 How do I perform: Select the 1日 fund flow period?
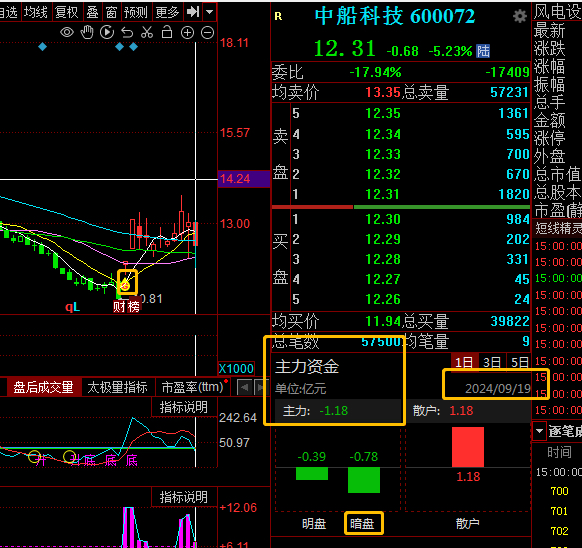(464, 362)
